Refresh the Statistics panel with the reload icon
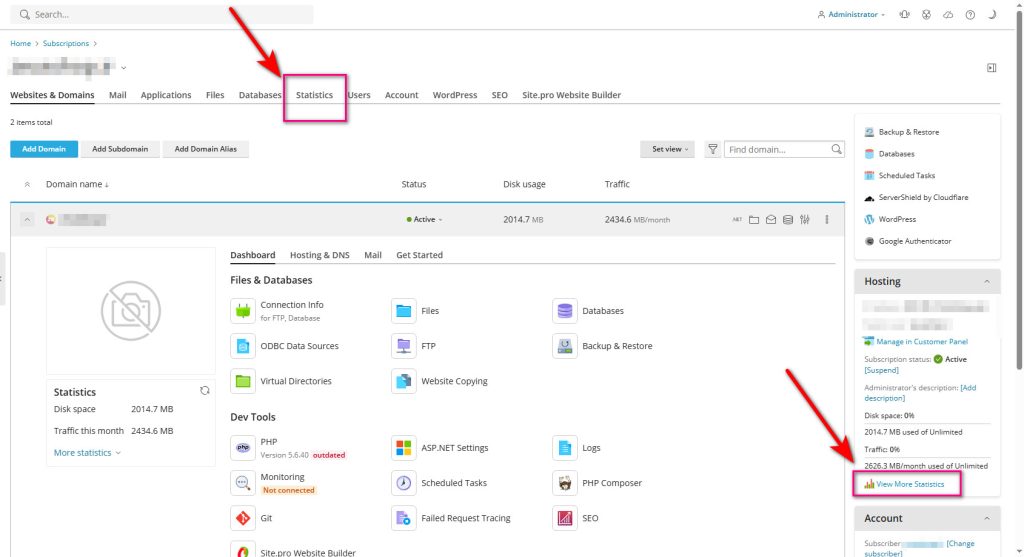 205,391
